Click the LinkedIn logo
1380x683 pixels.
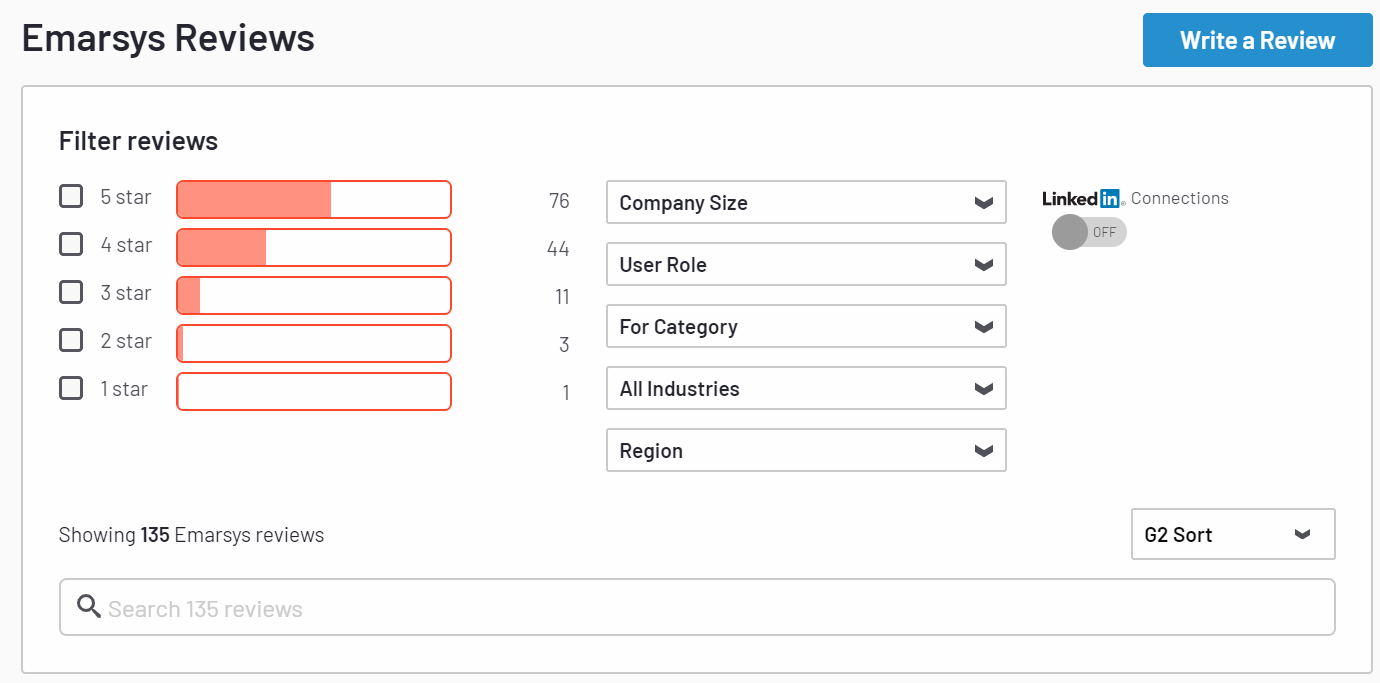pos(1083,198)
